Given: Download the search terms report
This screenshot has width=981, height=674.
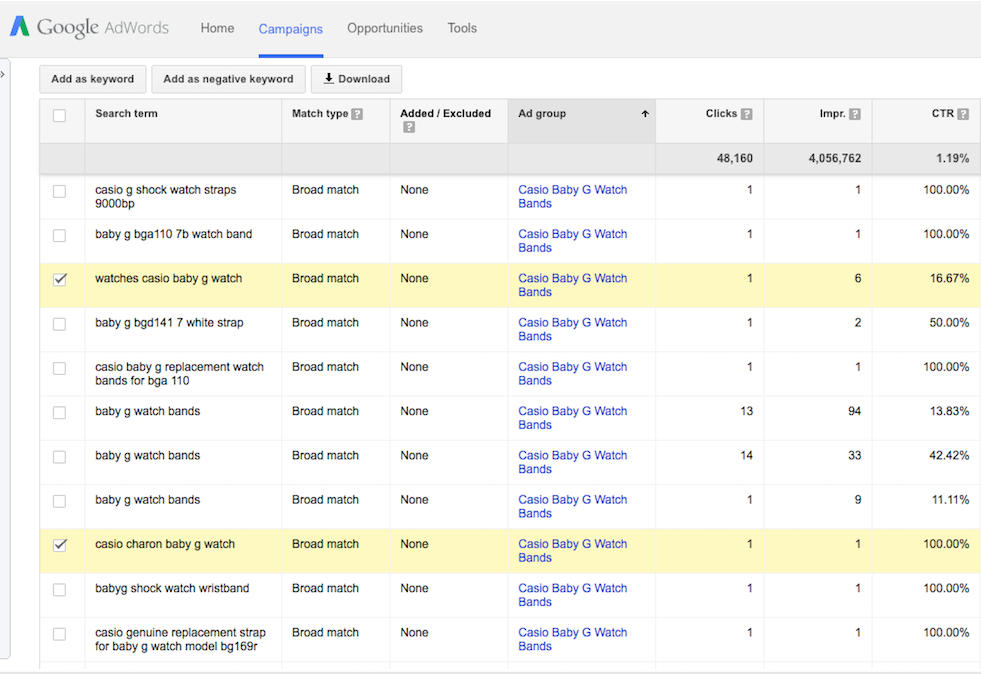Looking at the screenshot, I should coord(356,79).
